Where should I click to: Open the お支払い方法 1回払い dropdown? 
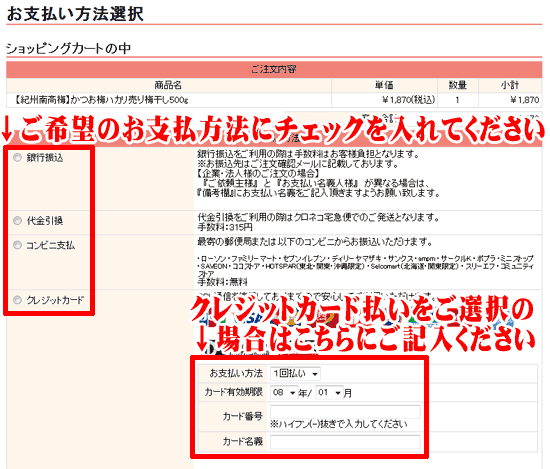click(x=295, y=374)
